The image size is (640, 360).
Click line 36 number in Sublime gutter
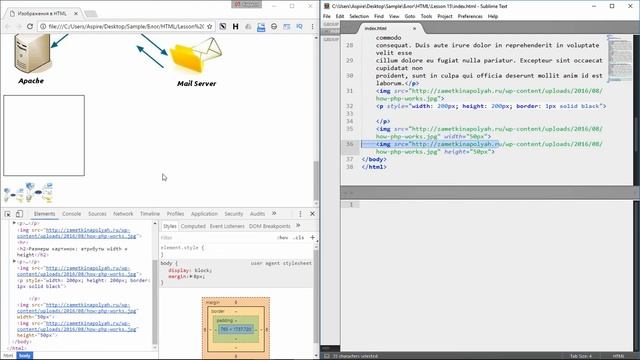pos(349,144)
